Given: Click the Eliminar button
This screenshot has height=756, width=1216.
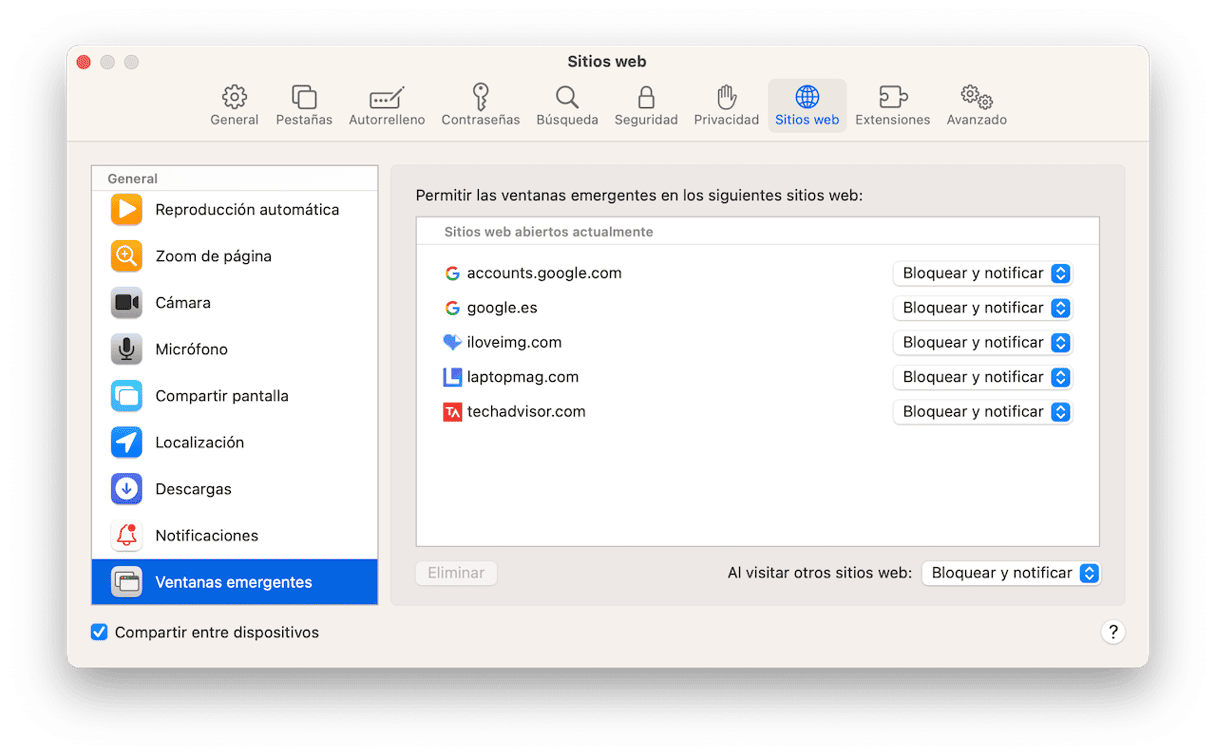Looking at the screenshot, I should [456, 573].
